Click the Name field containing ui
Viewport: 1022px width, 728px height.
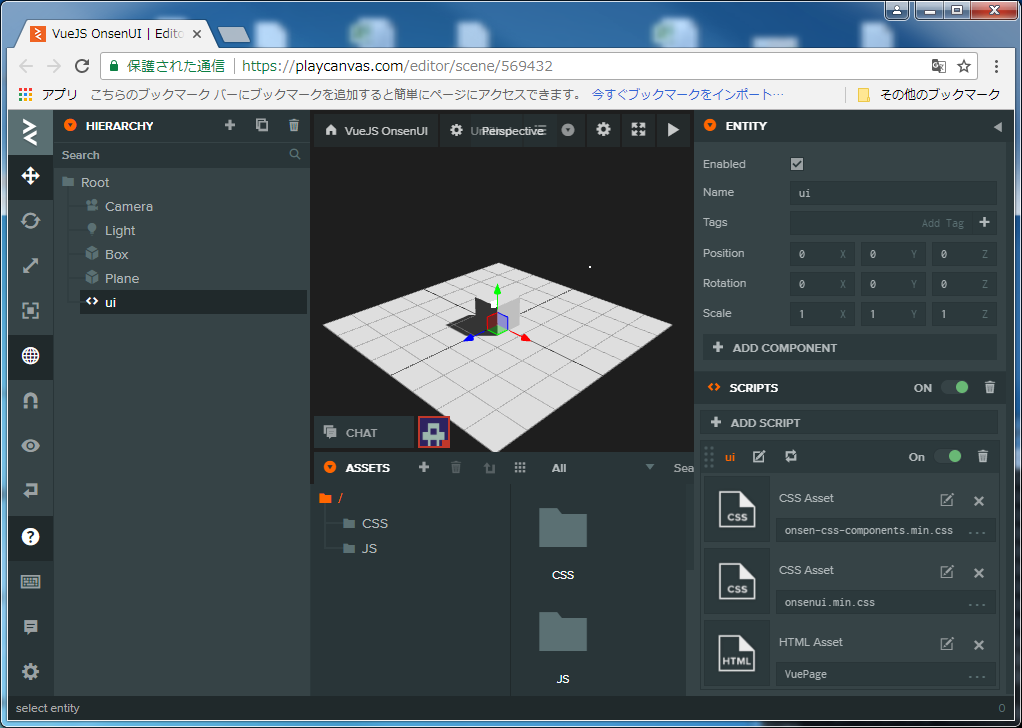coord(893,193)
